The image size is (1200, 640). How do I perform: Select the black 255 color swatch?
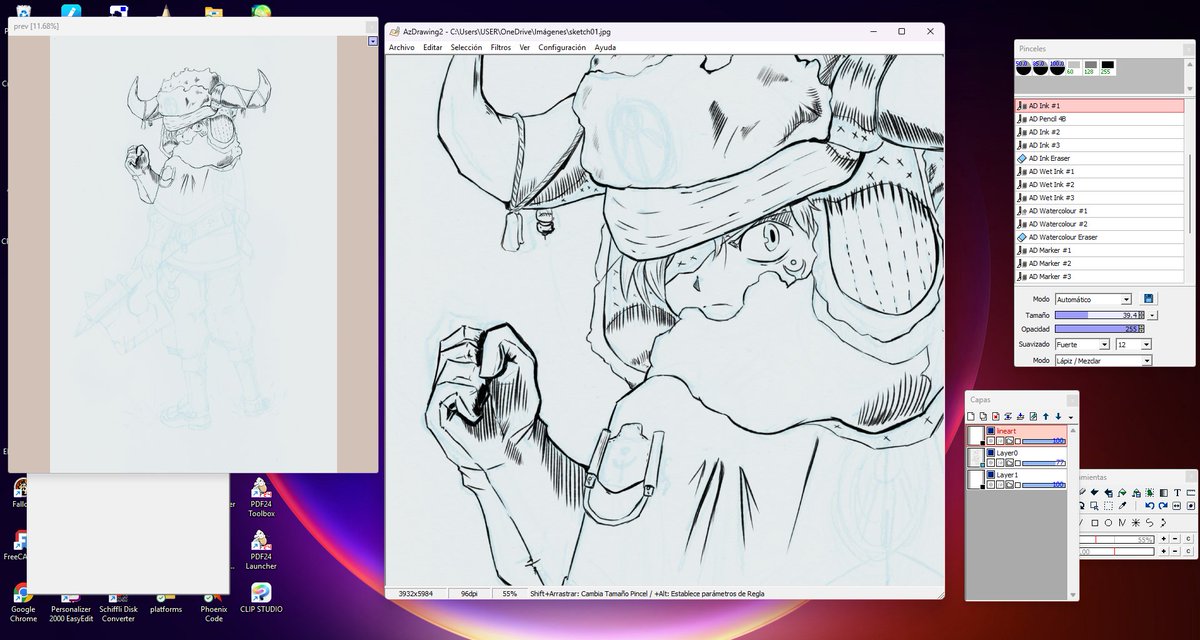pyautogui.click(x=1108, y=68)
